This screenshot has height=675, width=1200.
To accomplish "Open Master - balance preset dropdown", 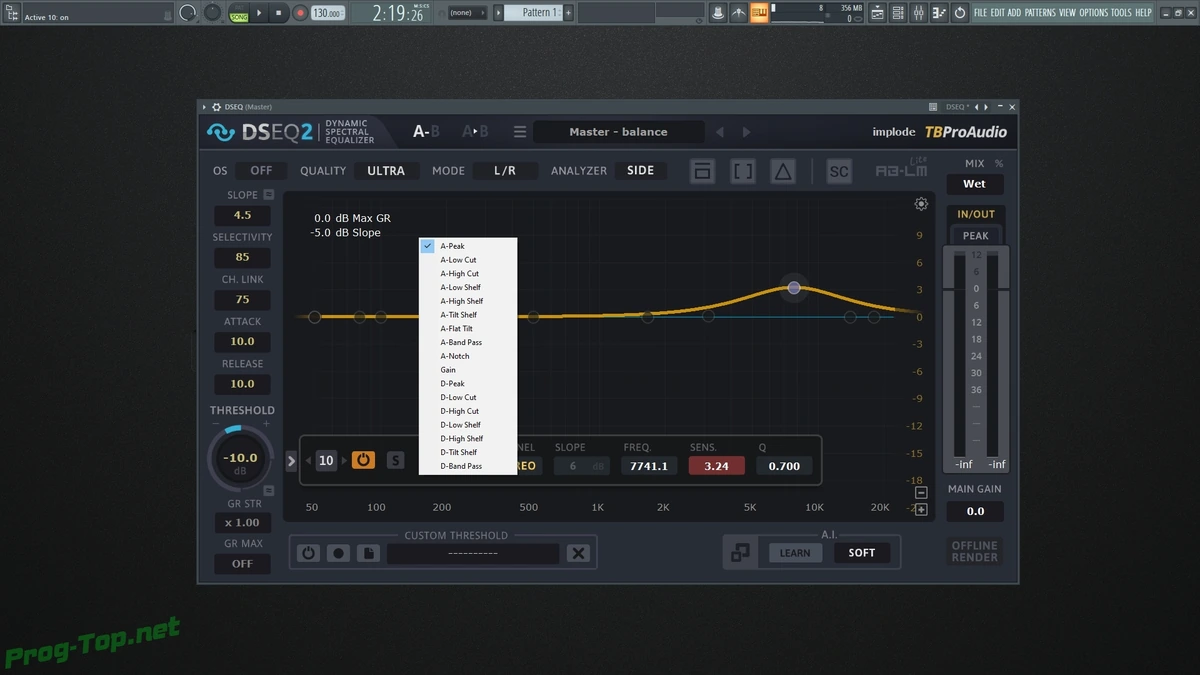I will pyautogui.click(x=618, y=132).
